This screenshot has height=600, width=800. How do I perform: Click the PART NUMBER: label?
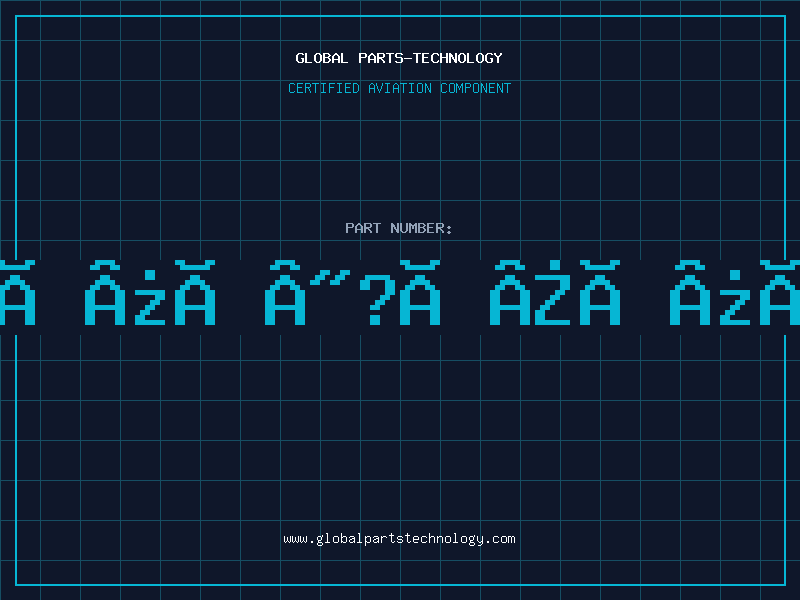(x=399, y=228)
